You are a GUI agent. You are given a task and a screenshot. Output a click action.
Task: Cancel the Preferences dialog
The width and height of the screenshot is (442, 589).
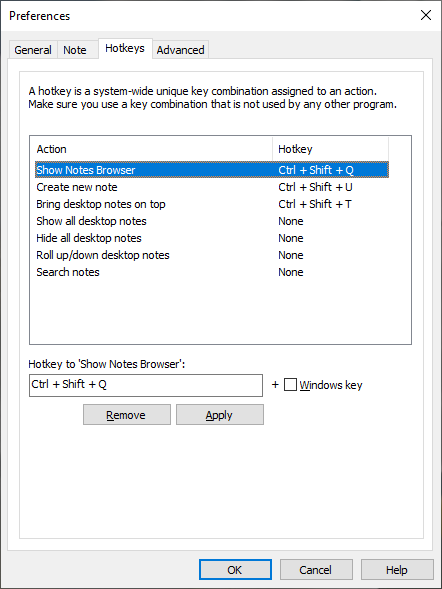[316, 570]
